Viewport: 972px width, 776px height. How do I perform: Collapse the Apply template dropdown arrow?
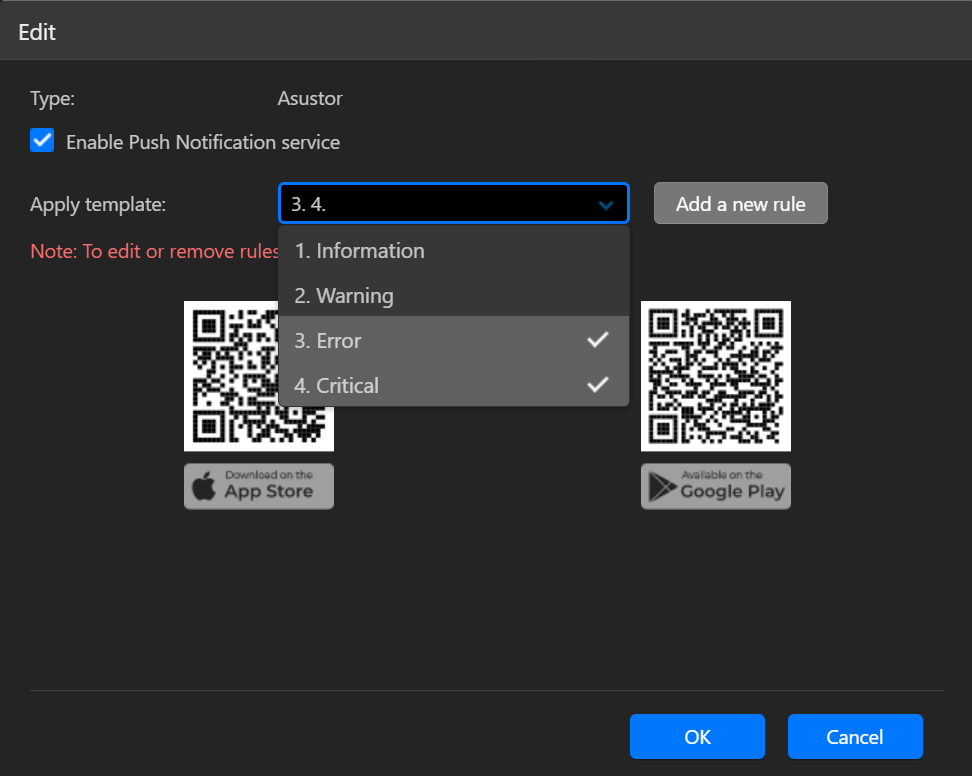click(x=606, y=205)
